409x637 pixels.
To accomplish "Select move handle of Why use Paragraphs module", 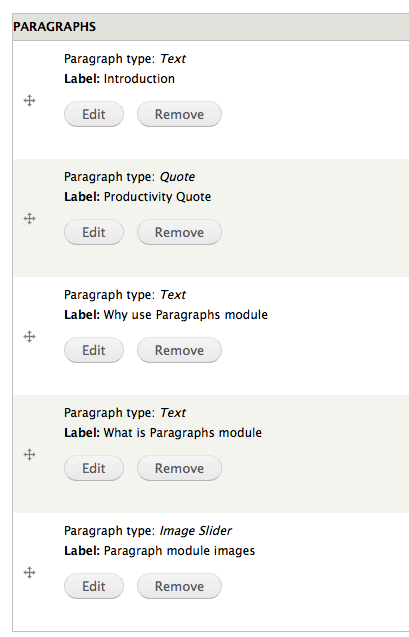I will pyautogui.click(x=29, y=336).
